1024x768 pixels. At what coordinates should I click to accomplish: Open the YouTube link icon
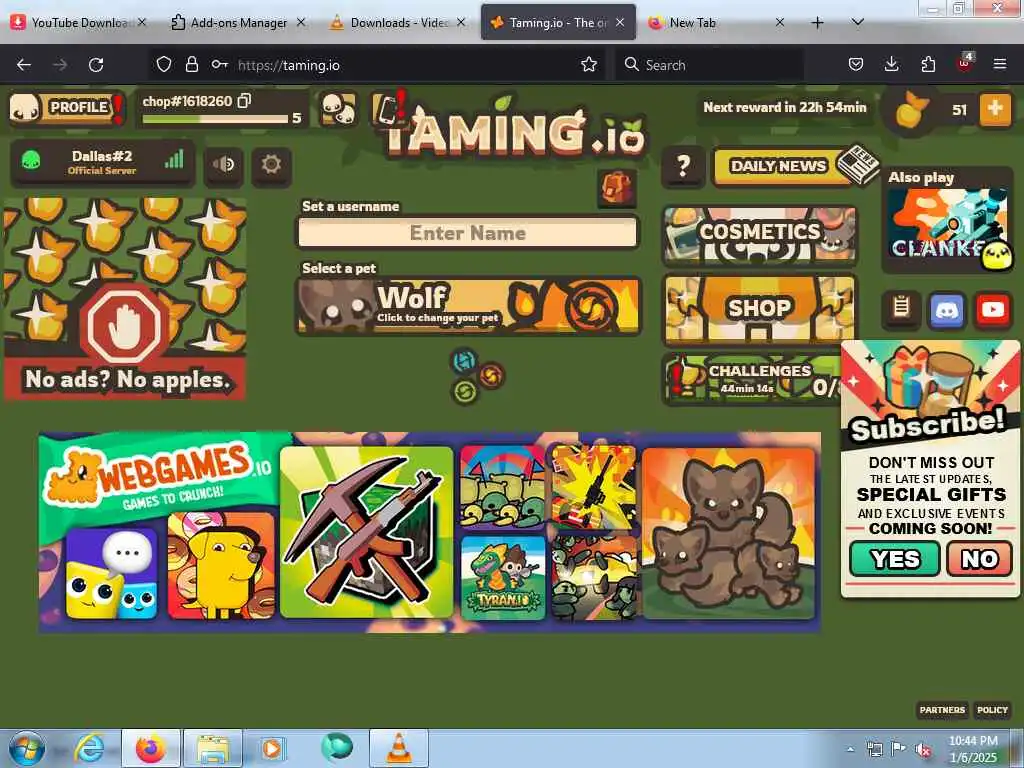coord(993,309)
